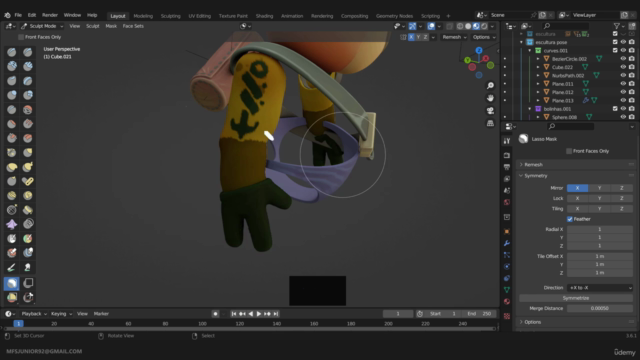Open the Modifiers wrench properties tab
640x360 pixels.
point(507,243)
